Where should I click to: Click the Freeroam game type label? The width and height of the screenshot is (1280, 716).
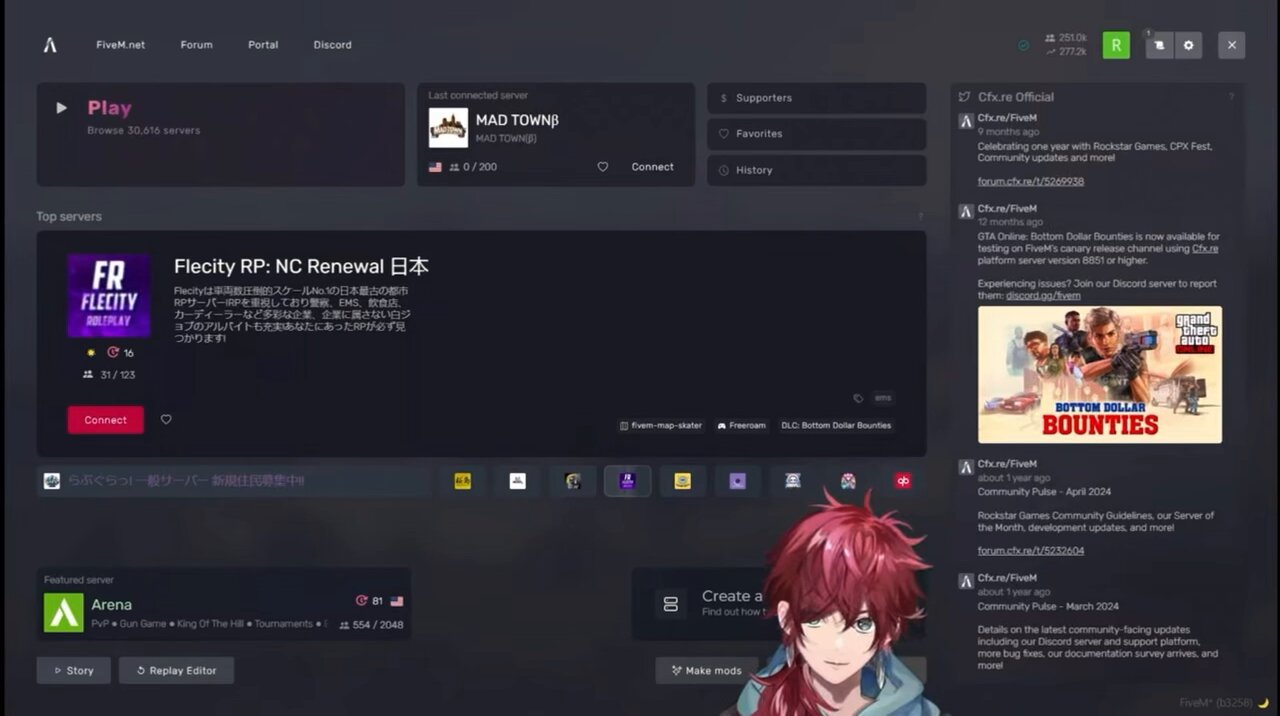tap(741, 425)
